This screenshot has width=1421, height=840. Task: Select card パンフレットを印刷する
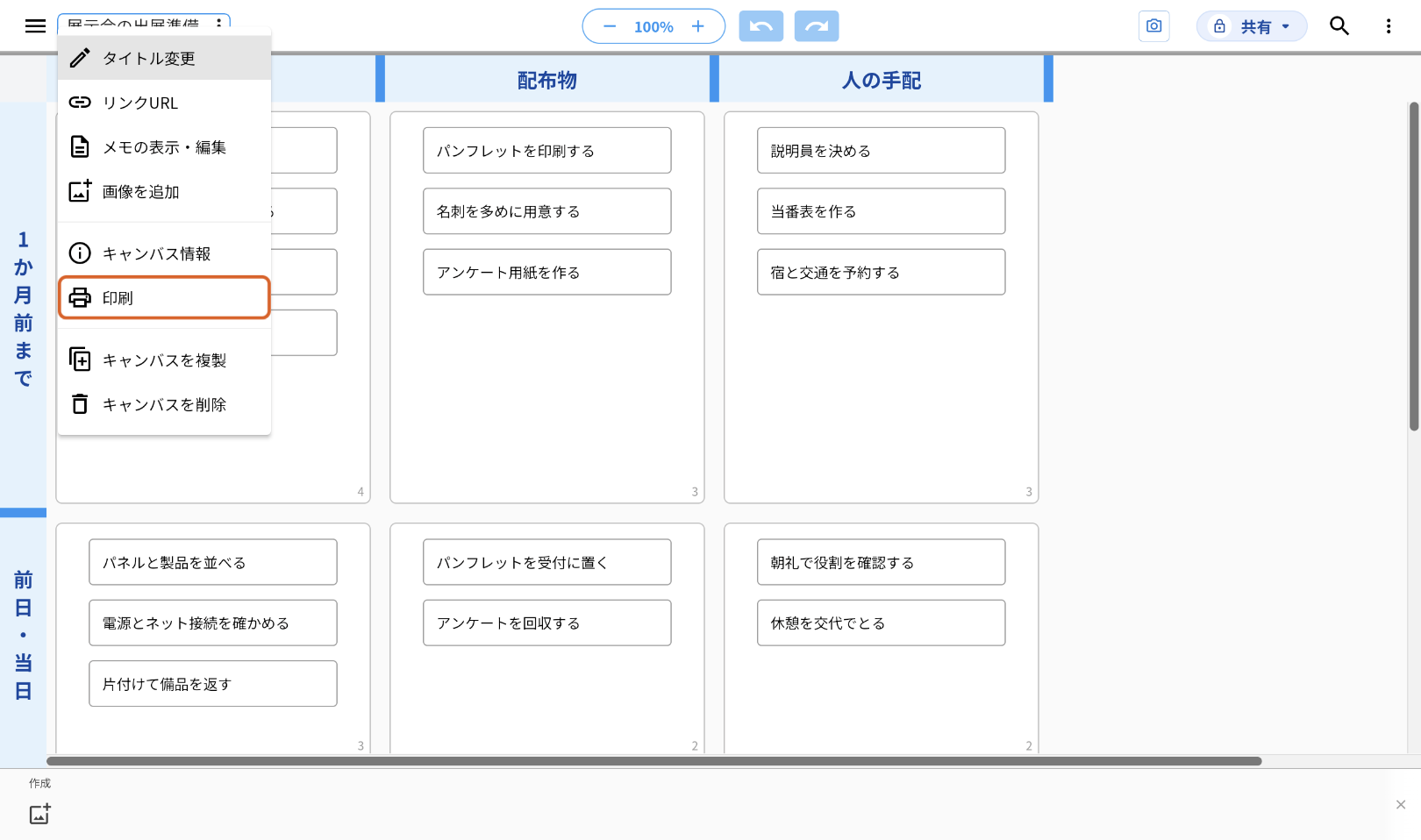[x=547, y=151]
